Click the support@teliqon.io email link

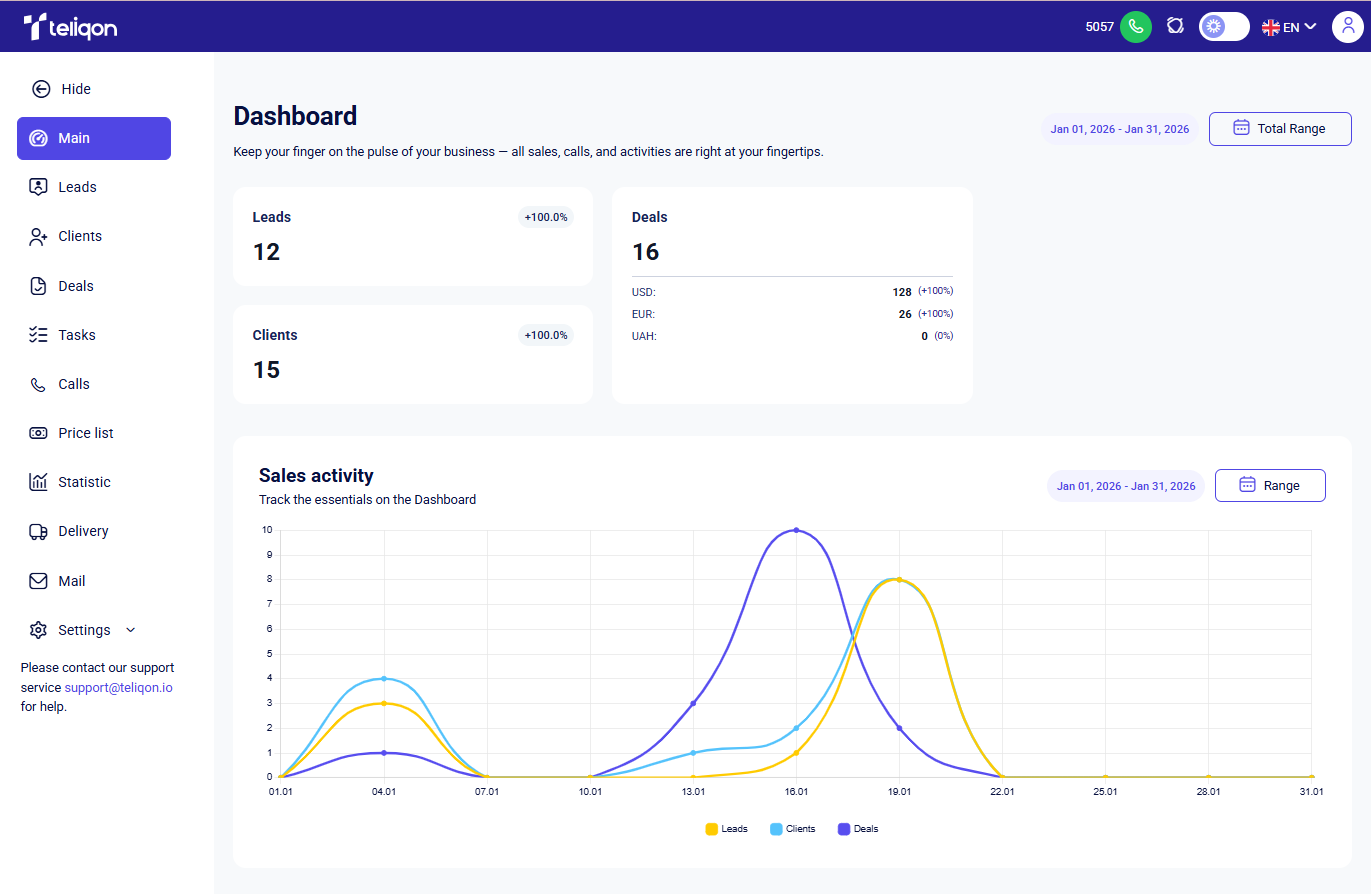point(118,688)
